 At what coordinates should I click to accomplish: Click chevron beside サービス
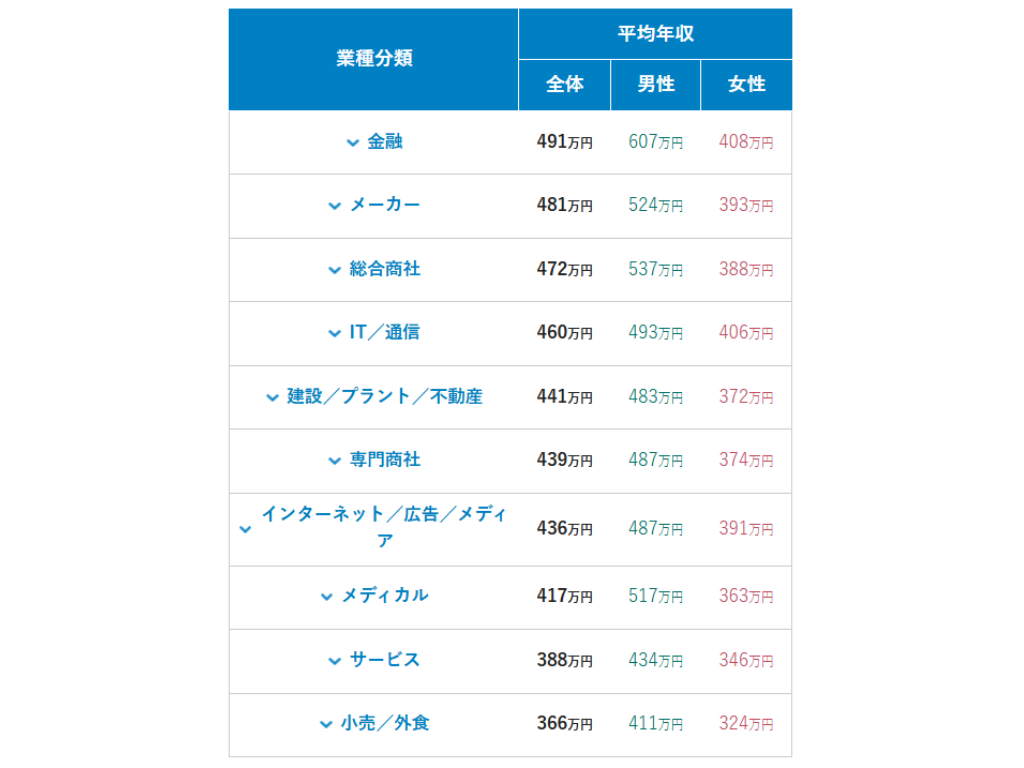coord(334,661)
